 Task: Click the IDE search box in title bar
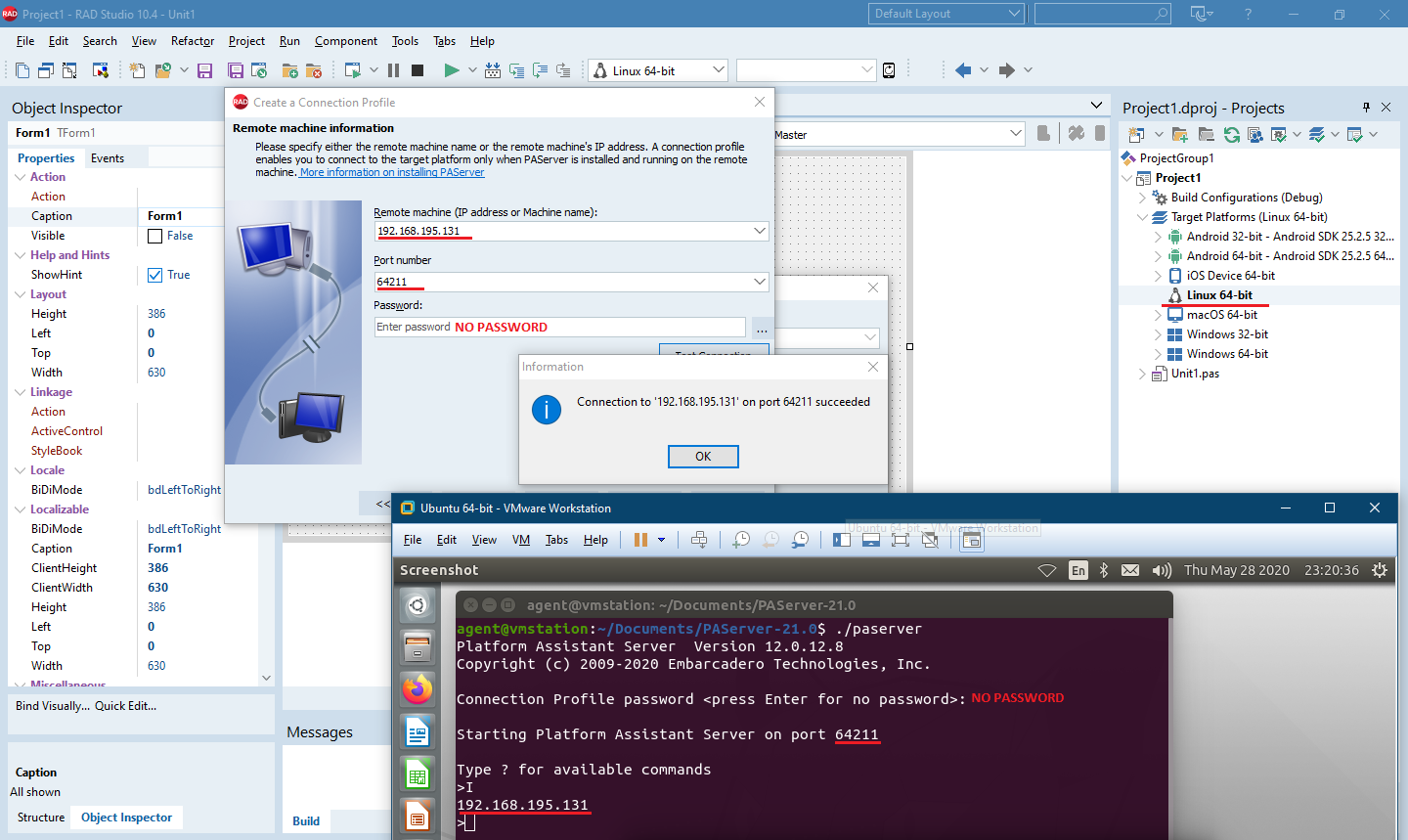coord(1102,14)
